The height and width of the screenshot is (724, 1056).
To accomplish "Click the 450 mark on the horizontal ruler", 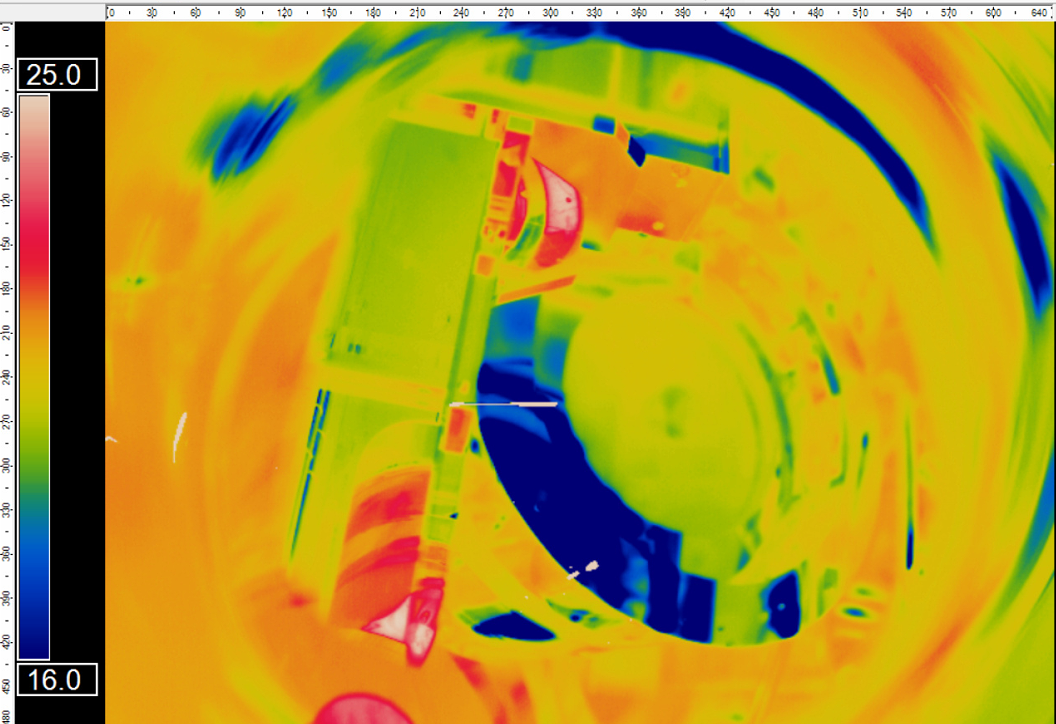I will point(772,13).
